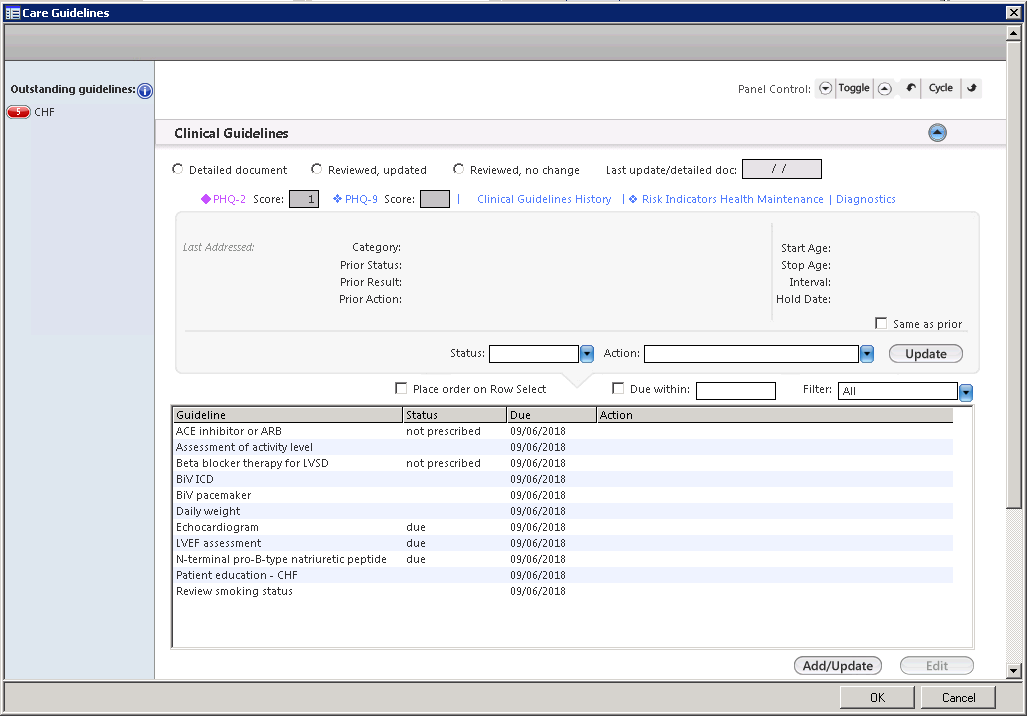Open the Filter dropdown arrow
The height and width of the screenshot is (717, 1027).
[965, 392]
